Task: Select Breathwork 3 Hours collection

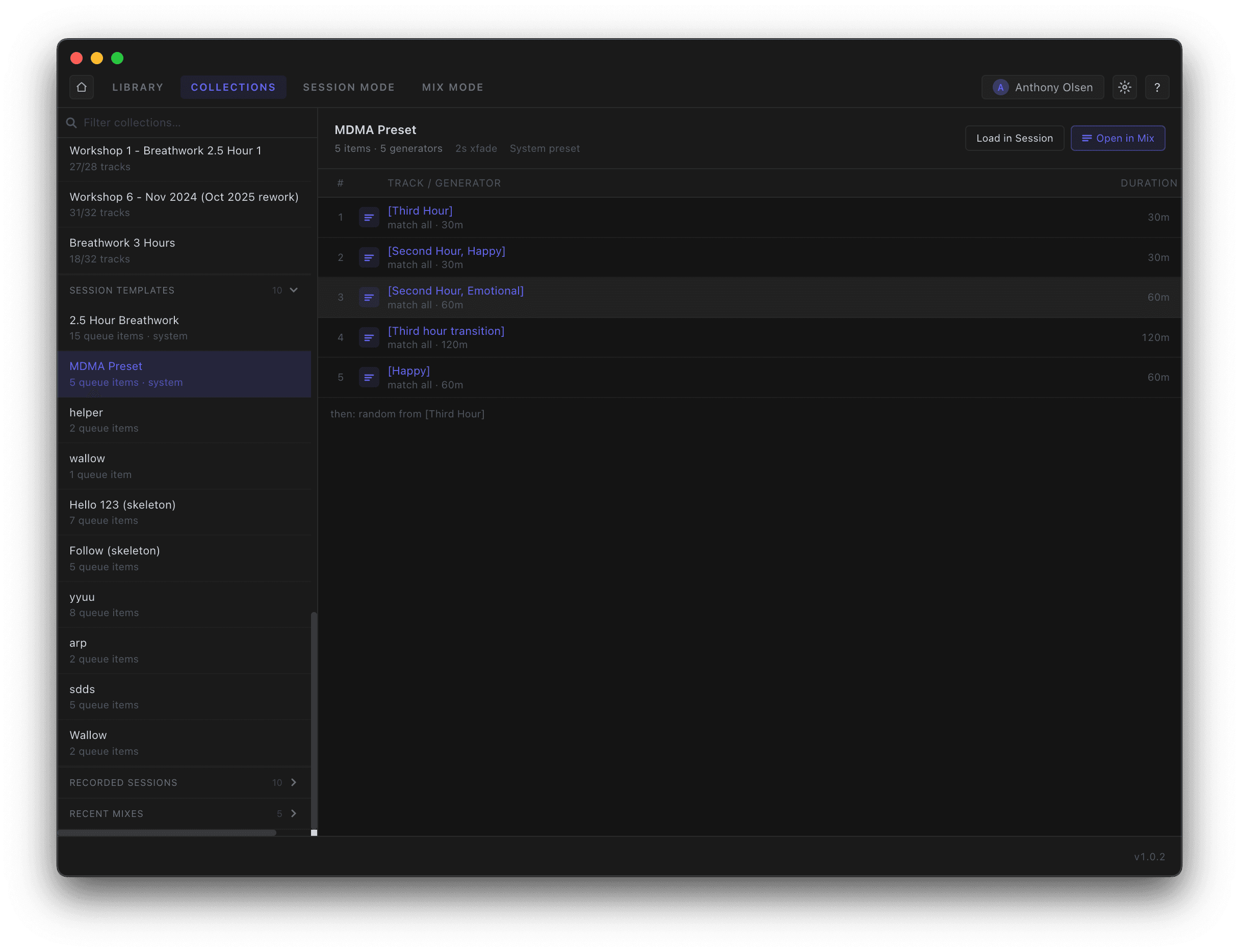Action: click(184, 251)
